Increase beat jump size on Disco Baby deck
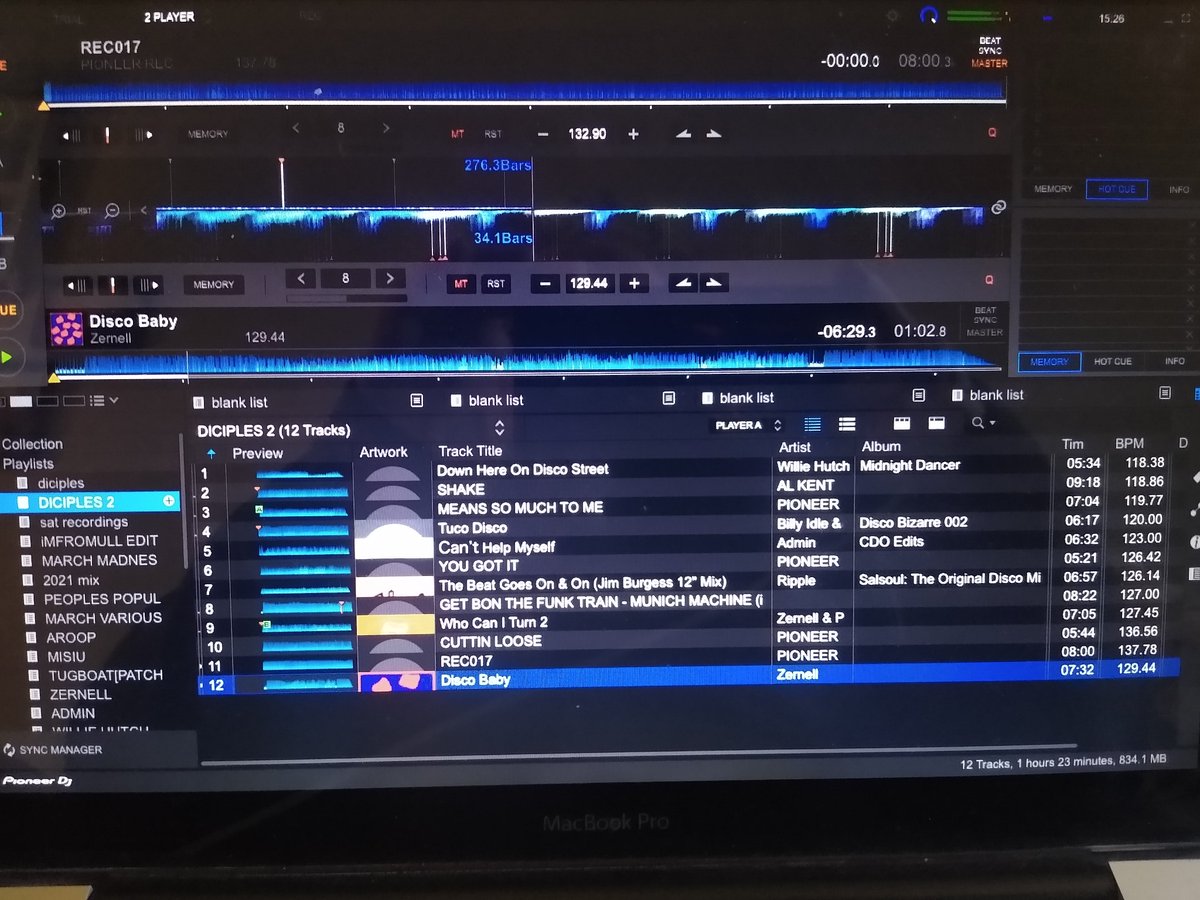Screen dimensions: 1200x900 point(391,279)
